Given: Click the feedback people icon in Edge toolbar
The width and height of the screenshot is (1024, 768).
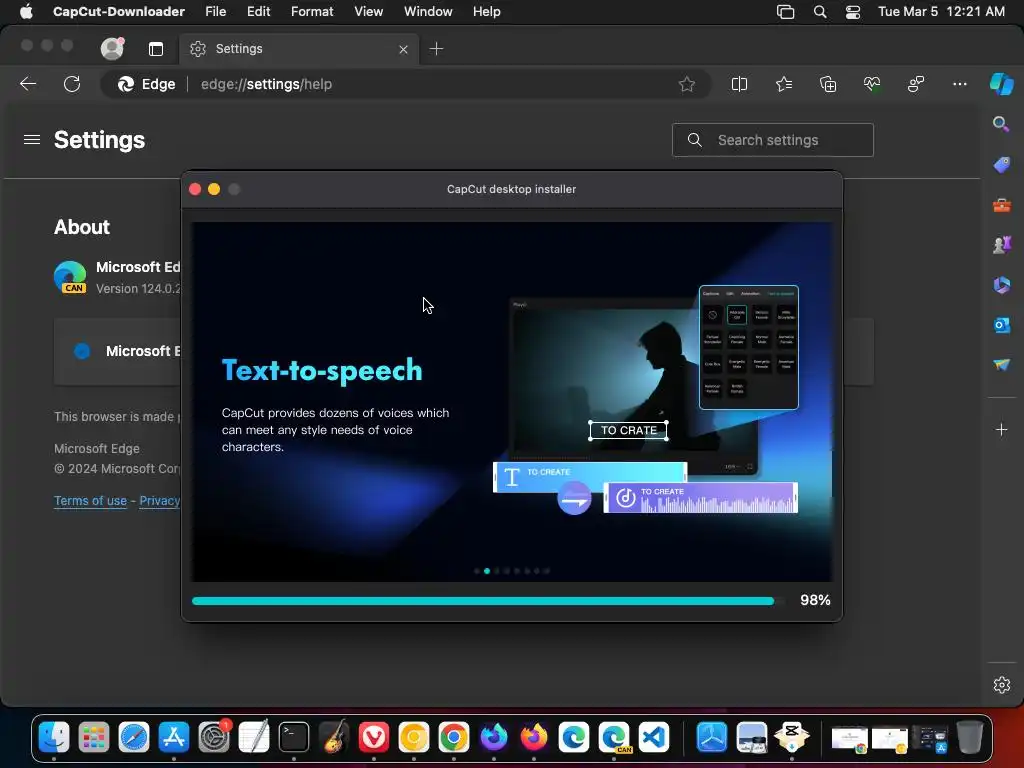Looking at the screenshot, I should pos(916,84).
